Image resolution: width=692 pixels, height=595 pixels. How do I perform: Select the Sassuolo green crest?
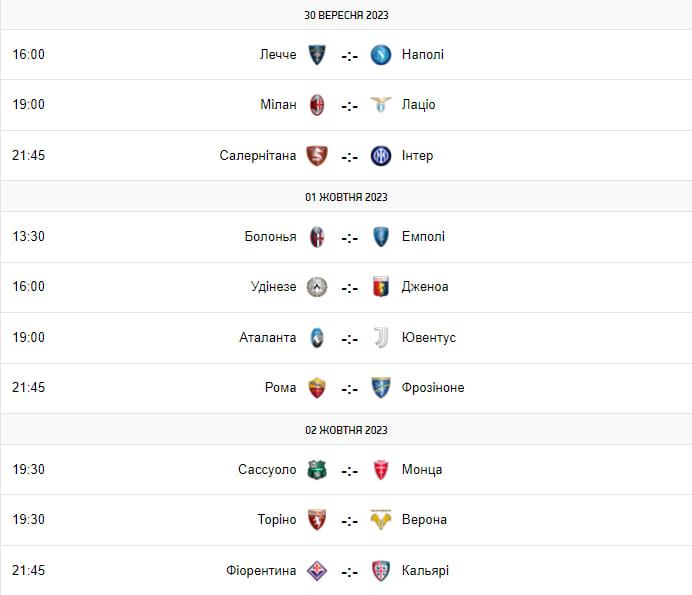click(317, 470)
